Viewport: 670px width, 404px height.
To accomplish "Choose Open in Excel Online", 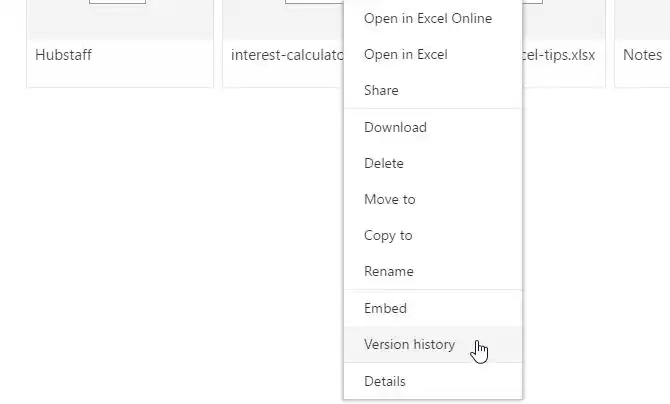I will coord(427,18).
